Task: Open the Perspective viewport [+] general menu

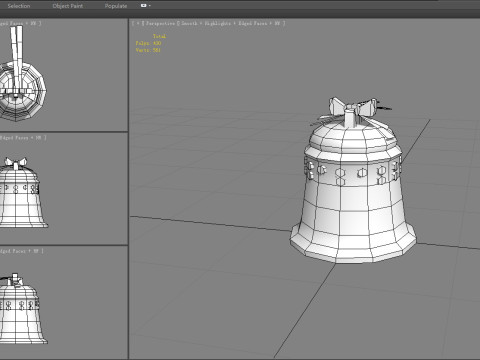Action: click(x=138, y=23)
